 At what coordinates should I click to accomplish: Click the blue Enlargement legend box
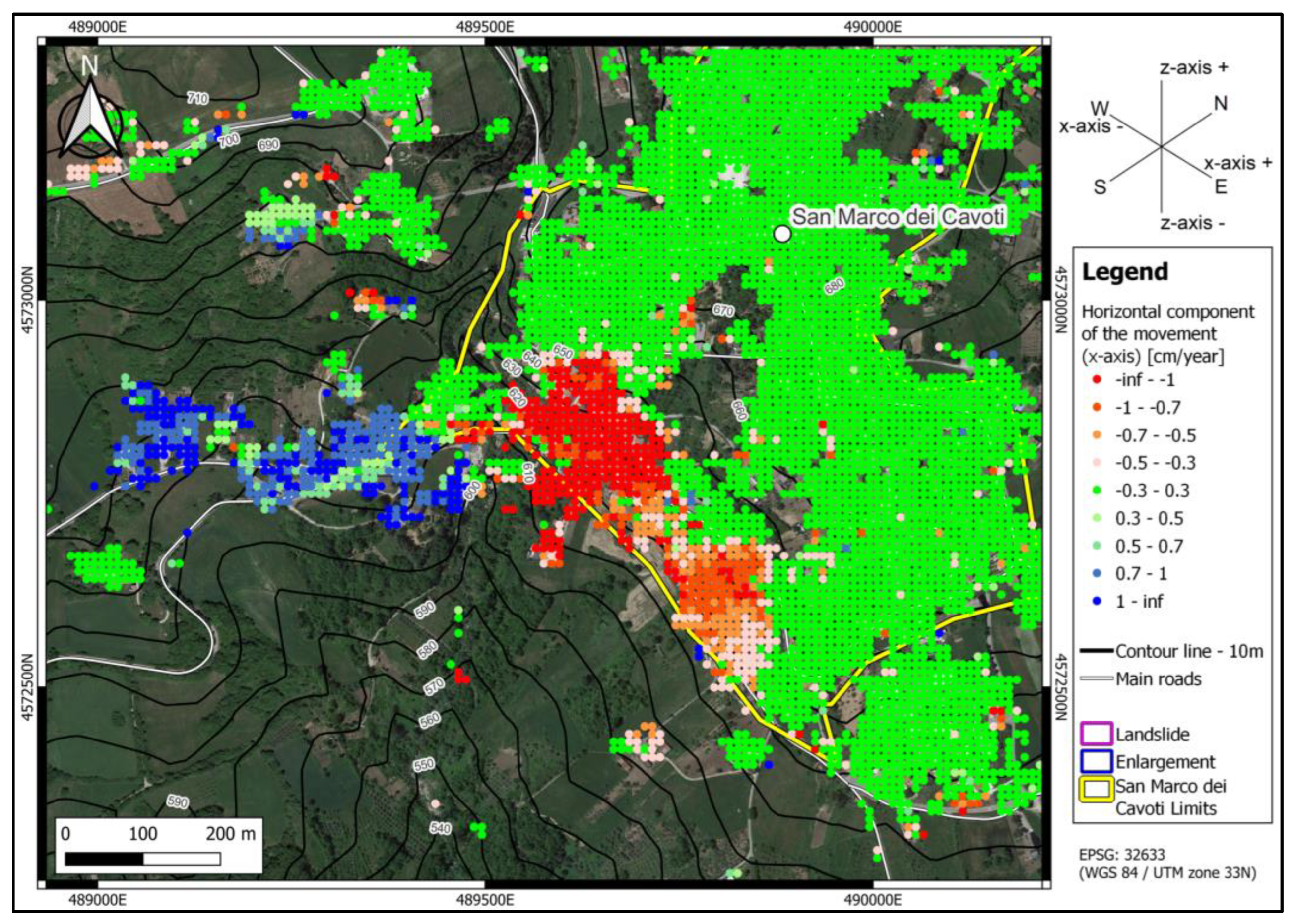pyautogui.click(x=1097, y=761)
